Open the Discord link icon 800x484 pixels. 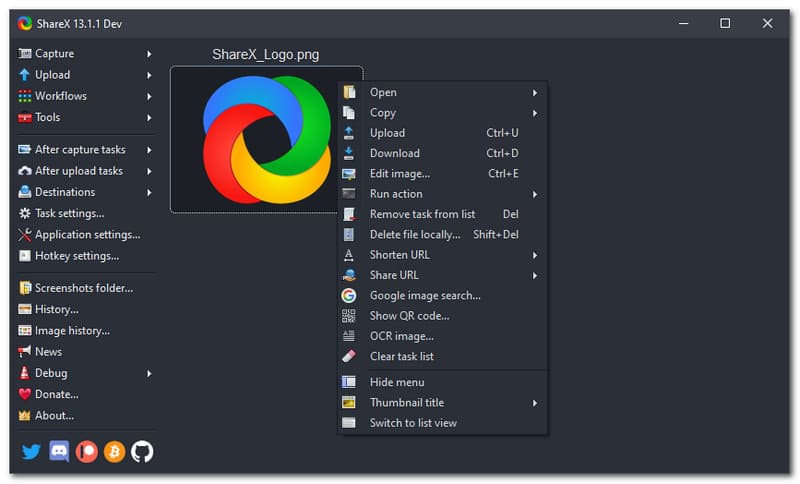[59, 452]
